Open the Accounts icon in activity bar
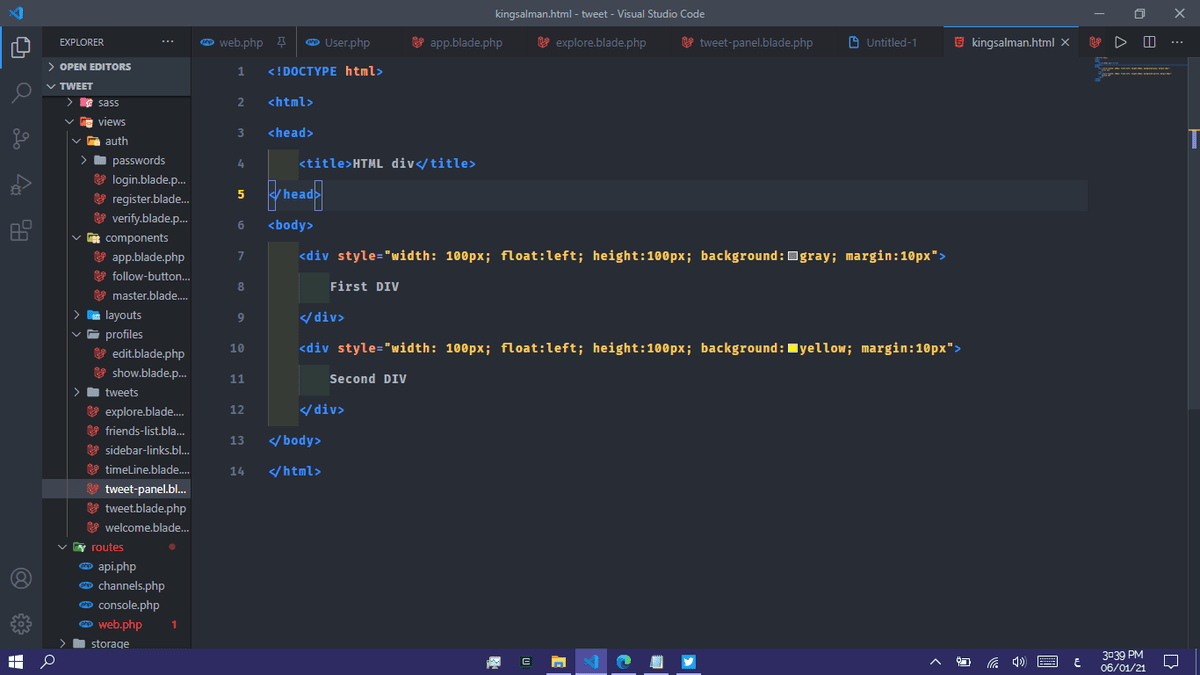 21,579
